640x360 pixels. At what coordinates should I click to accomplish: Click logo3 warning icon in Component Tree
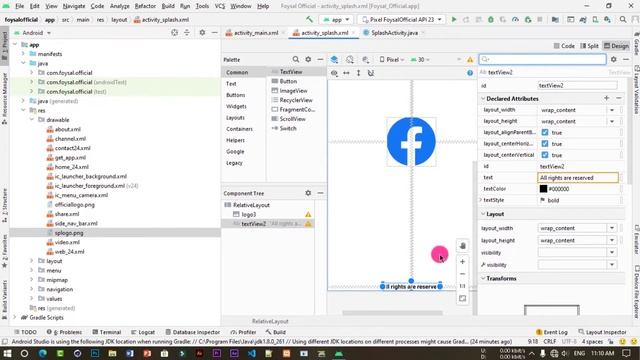tap(308, 214)
